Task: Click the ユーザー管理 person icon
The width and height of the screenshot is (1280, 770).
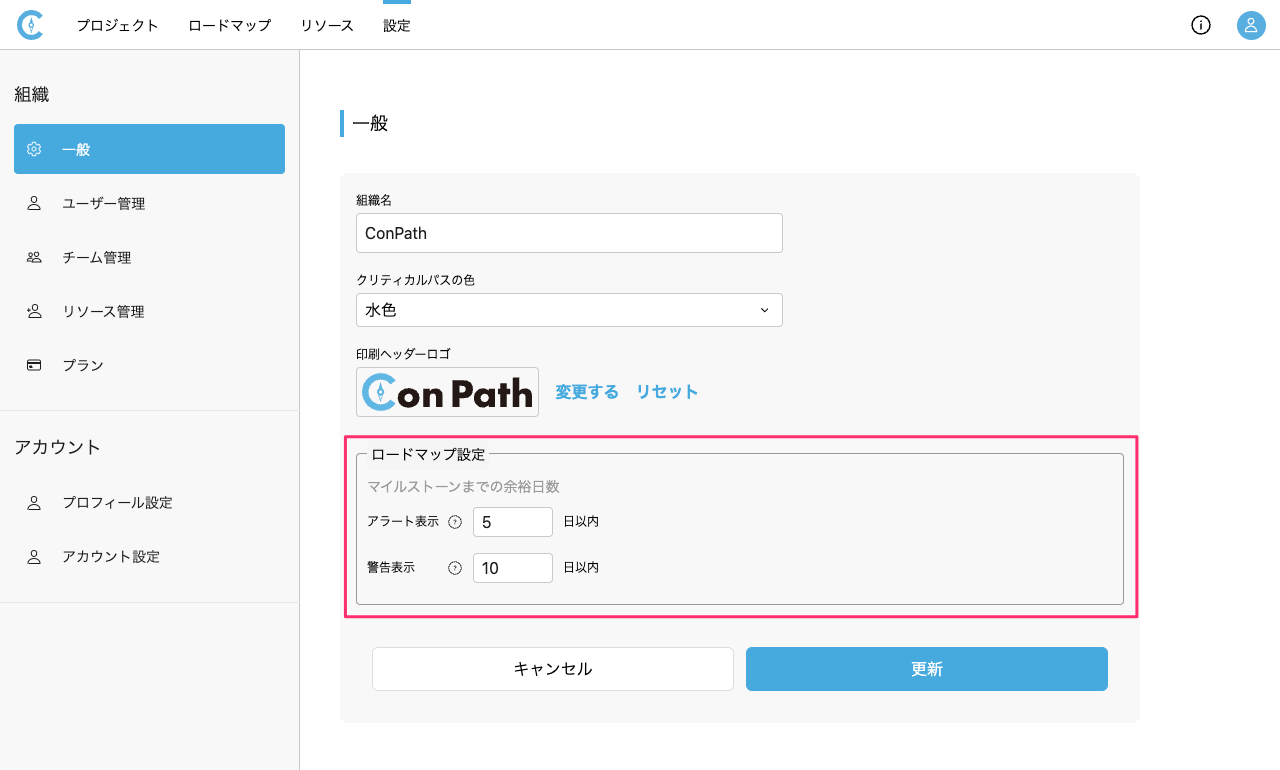Action: tap(34, 203)
